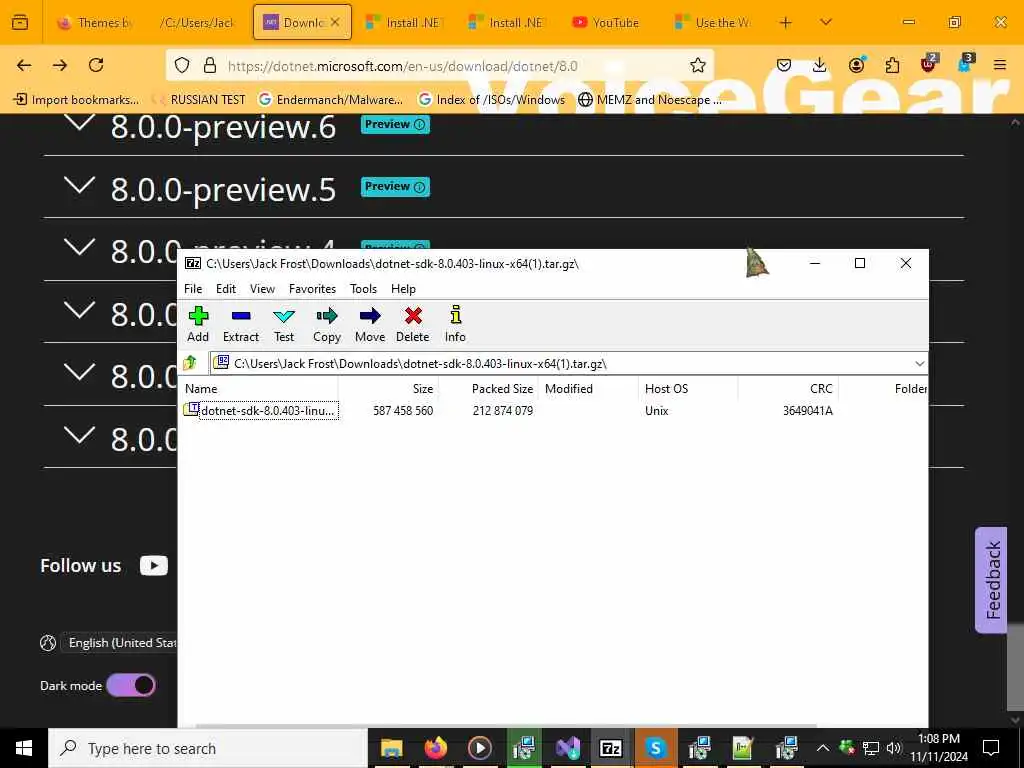Open the Firefox extensions puzzle icon
1024x768 pixels.
pyautogui.click(x=892, y=65)
